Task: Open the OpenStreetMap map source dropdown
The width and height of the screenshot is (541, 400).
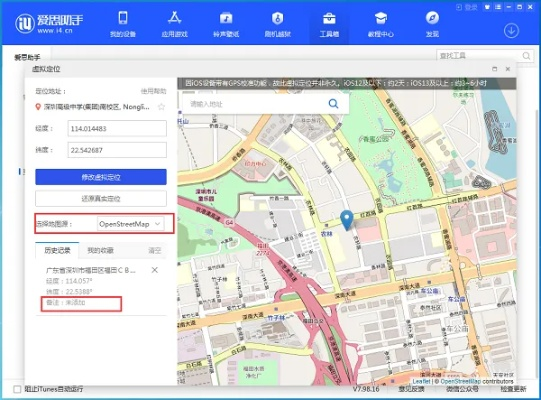Action: pyautogui.click(x=131, y=224)
